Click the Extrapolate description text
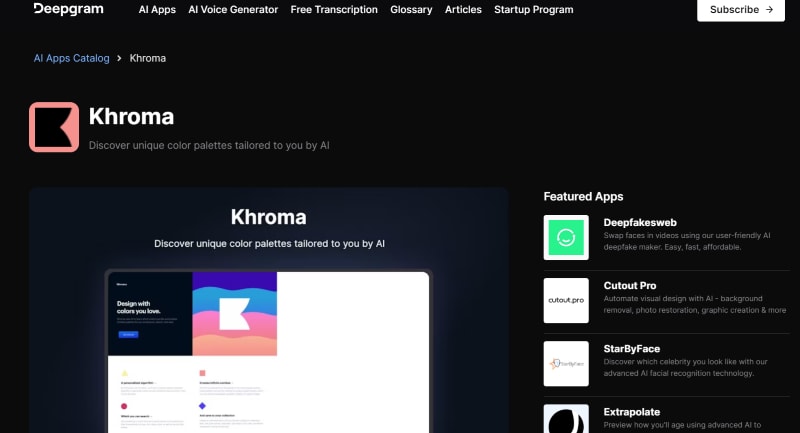This screenshot has height=433, width=800. point(682,425)
